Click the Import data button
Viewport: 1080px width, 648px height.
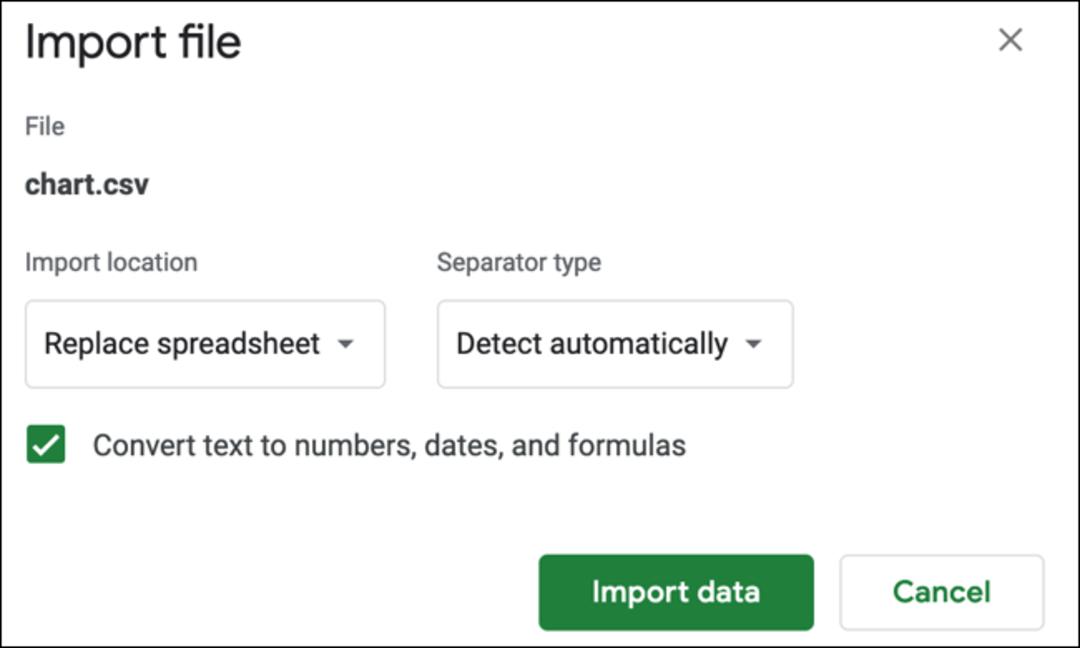(676, 592)
